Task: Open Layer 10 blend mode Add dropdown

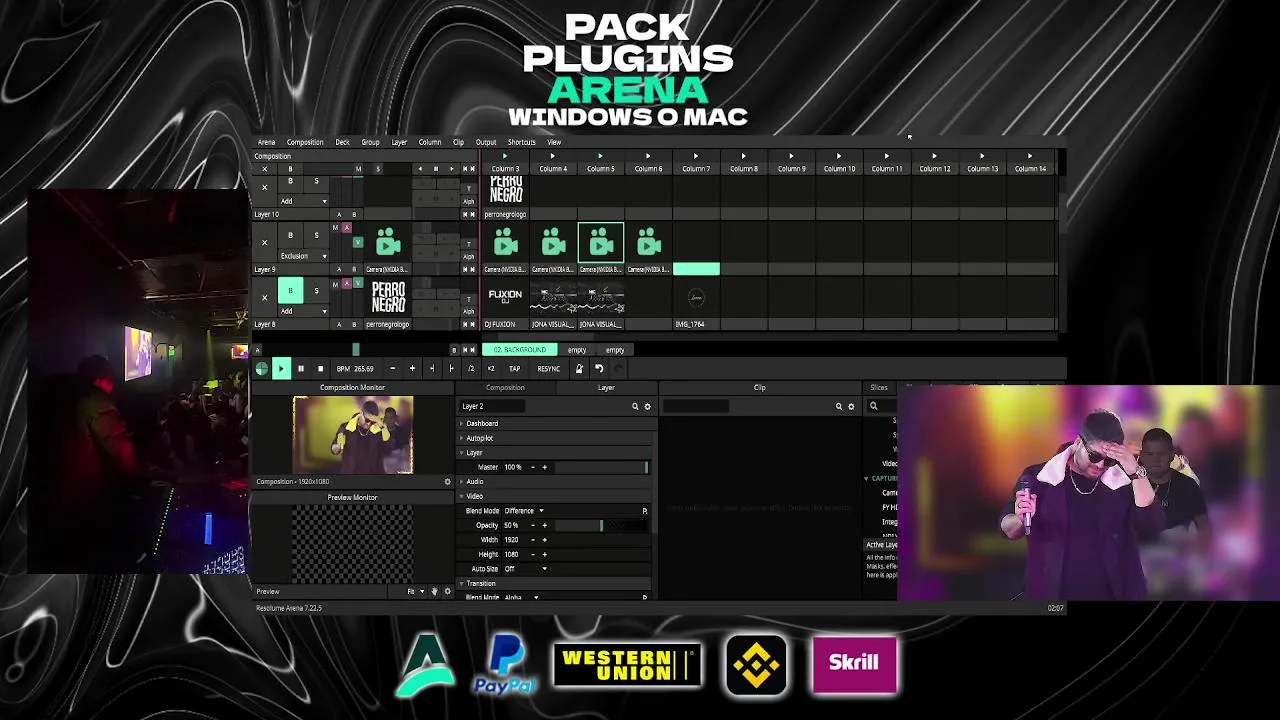Action: tap(303, 201)
